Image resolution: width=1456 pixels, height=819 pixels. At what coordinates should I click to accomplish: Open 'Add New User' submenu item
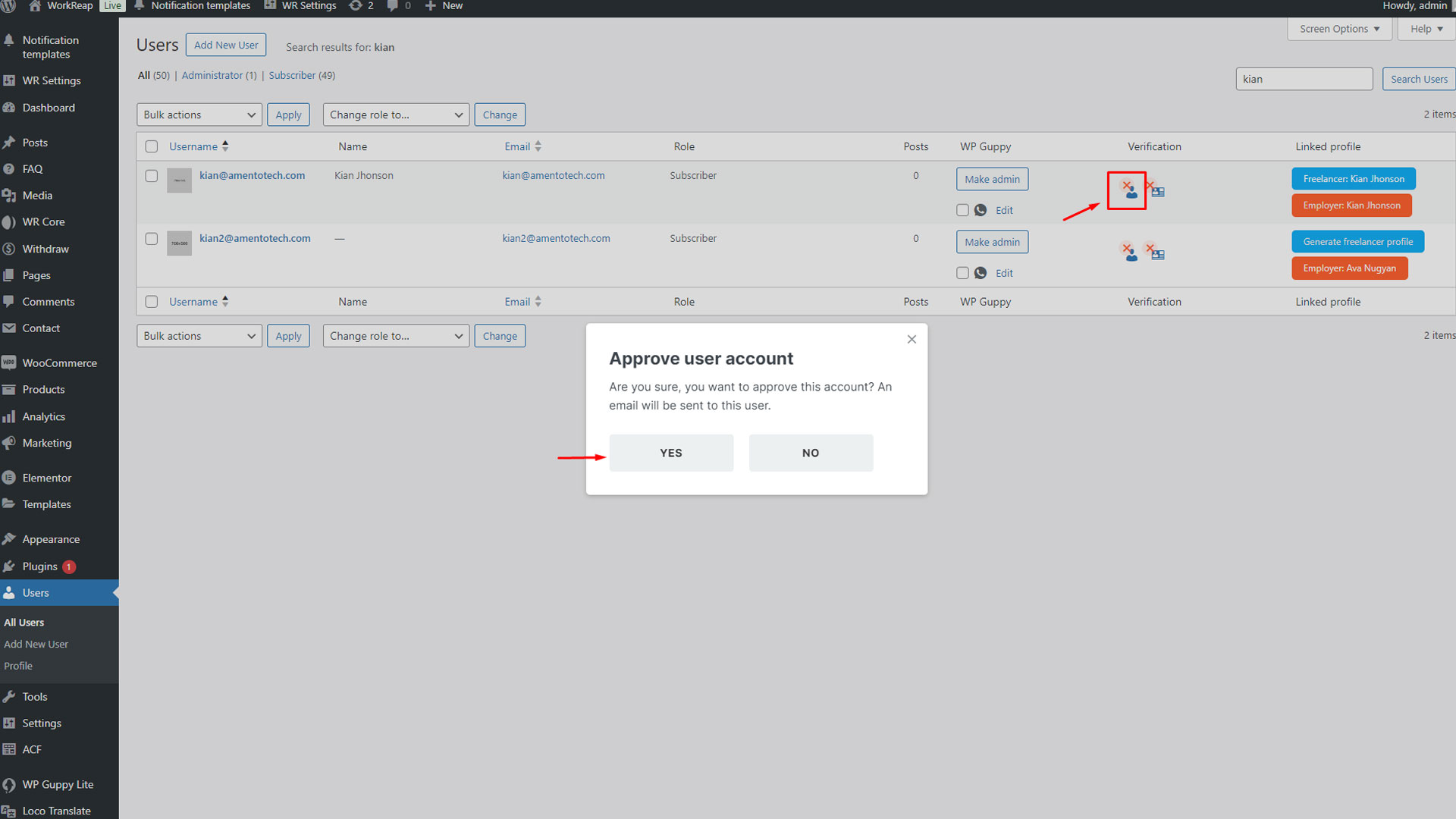[x=36, y=645]
